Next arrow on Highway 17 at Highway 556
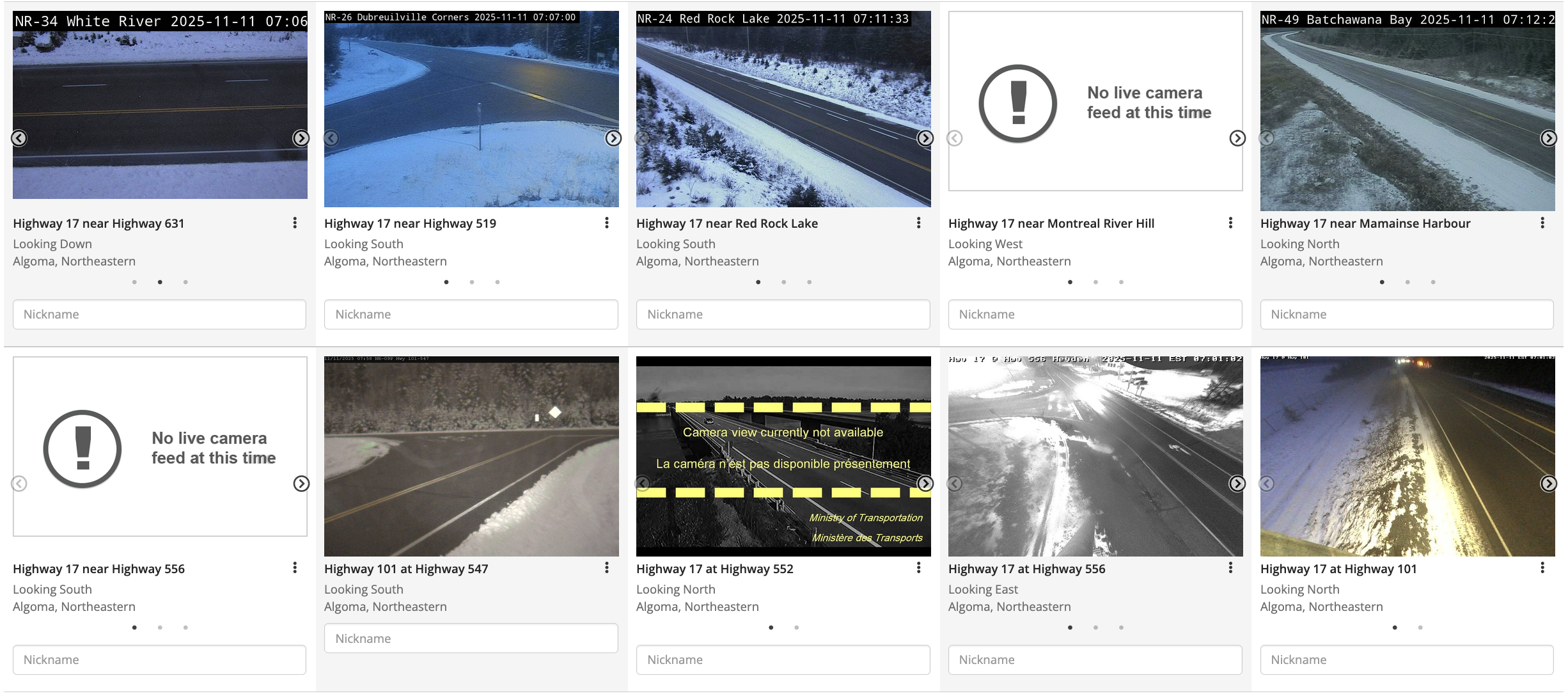The height and width of the screenshot is (696, 1568). pos(1237,484)
